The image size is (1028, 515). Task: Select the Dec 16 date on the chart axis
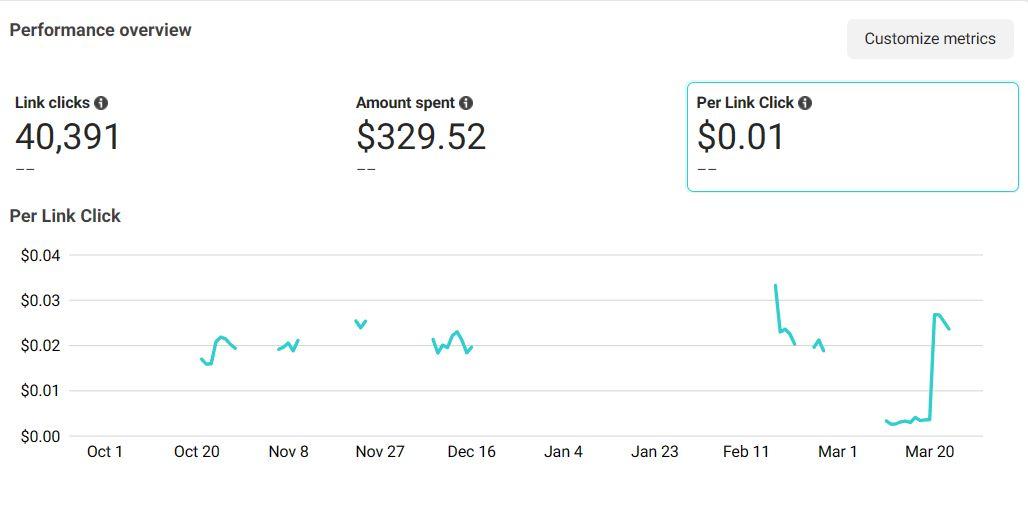pyautogui.click(x=472, y=452)
